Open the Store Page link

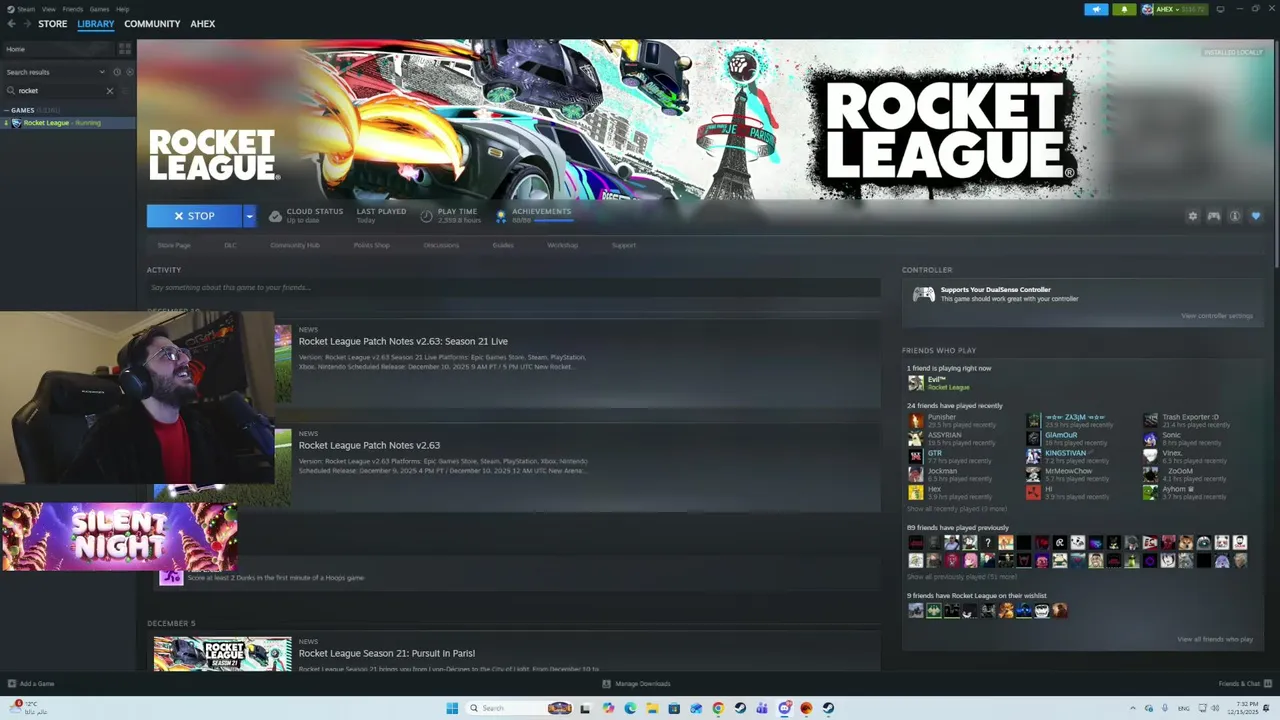pyautogui.click(x=174, y=245)
